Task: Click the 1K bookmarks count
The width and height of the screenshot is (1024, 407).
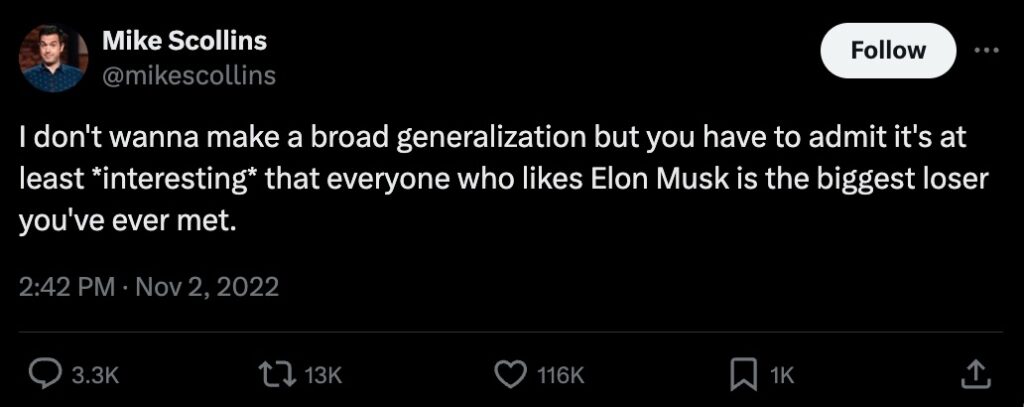Action: pyautogui.click(x=781, y=375)
